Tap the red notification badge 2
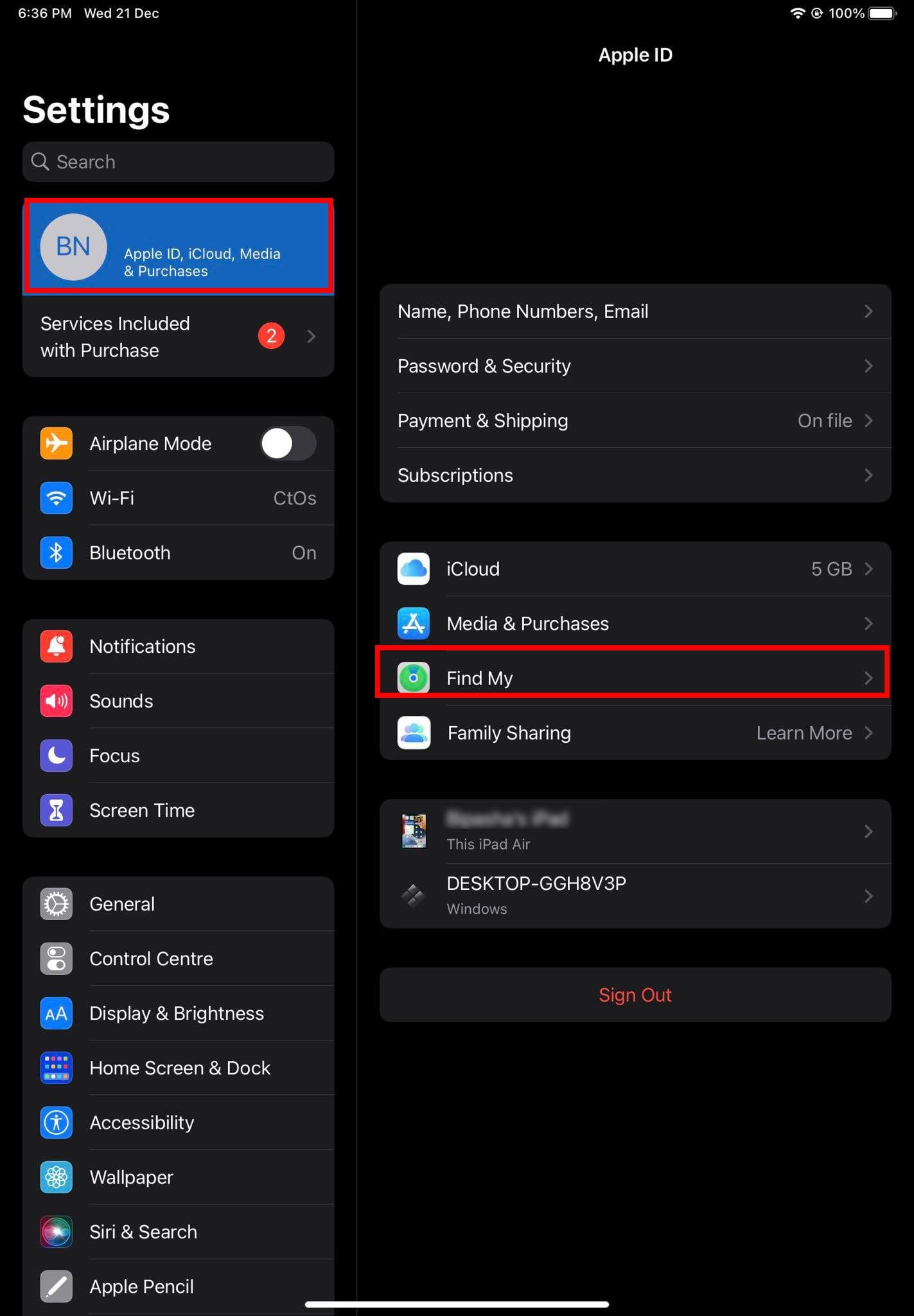Viewport: 914px width, 1316px height. point(271,336)
